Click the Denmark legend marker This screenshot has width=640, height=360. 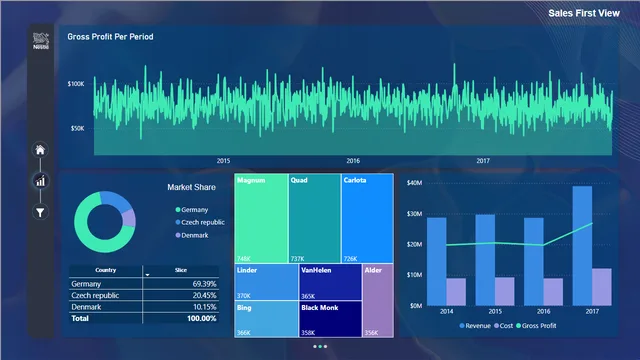click(178, 236)
